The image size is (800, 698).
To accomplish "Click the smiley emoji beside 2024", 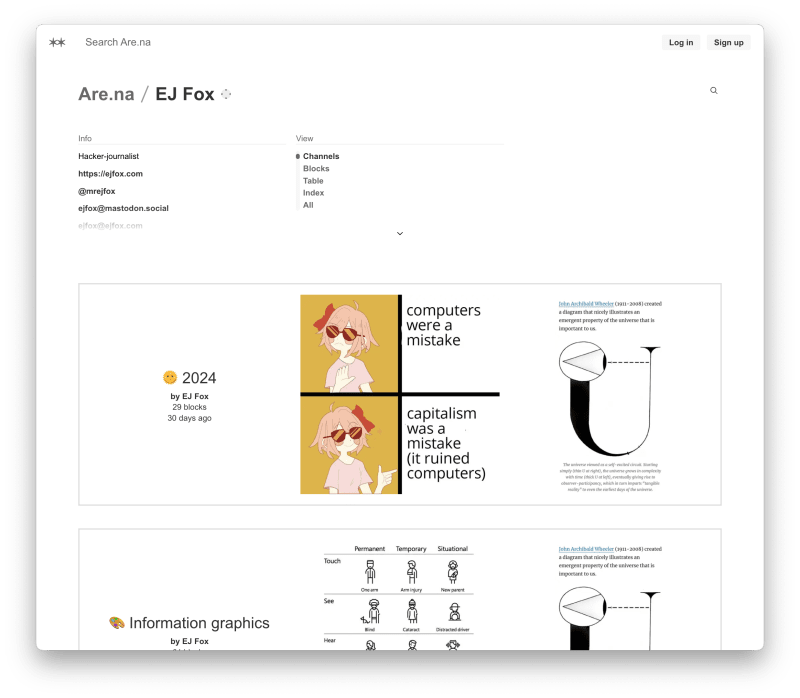I will point(170,378).
